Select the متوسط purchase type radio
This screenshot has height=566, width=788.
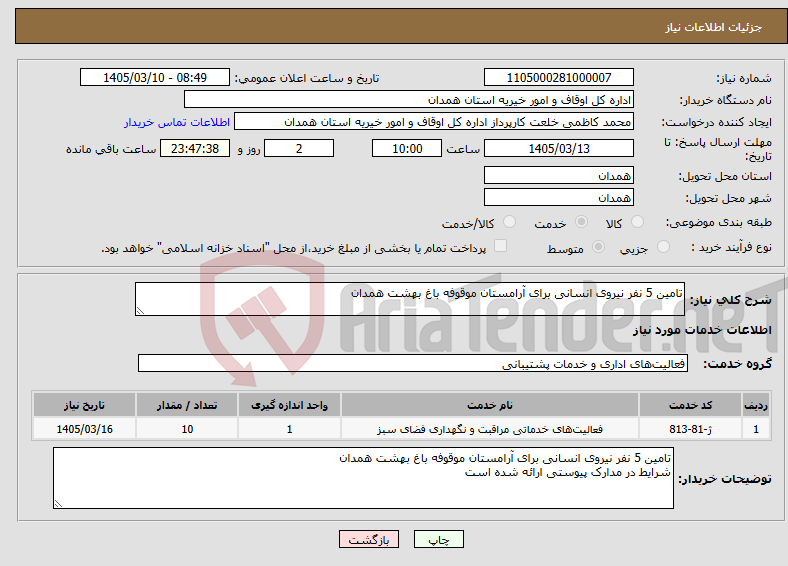(599, 246)
